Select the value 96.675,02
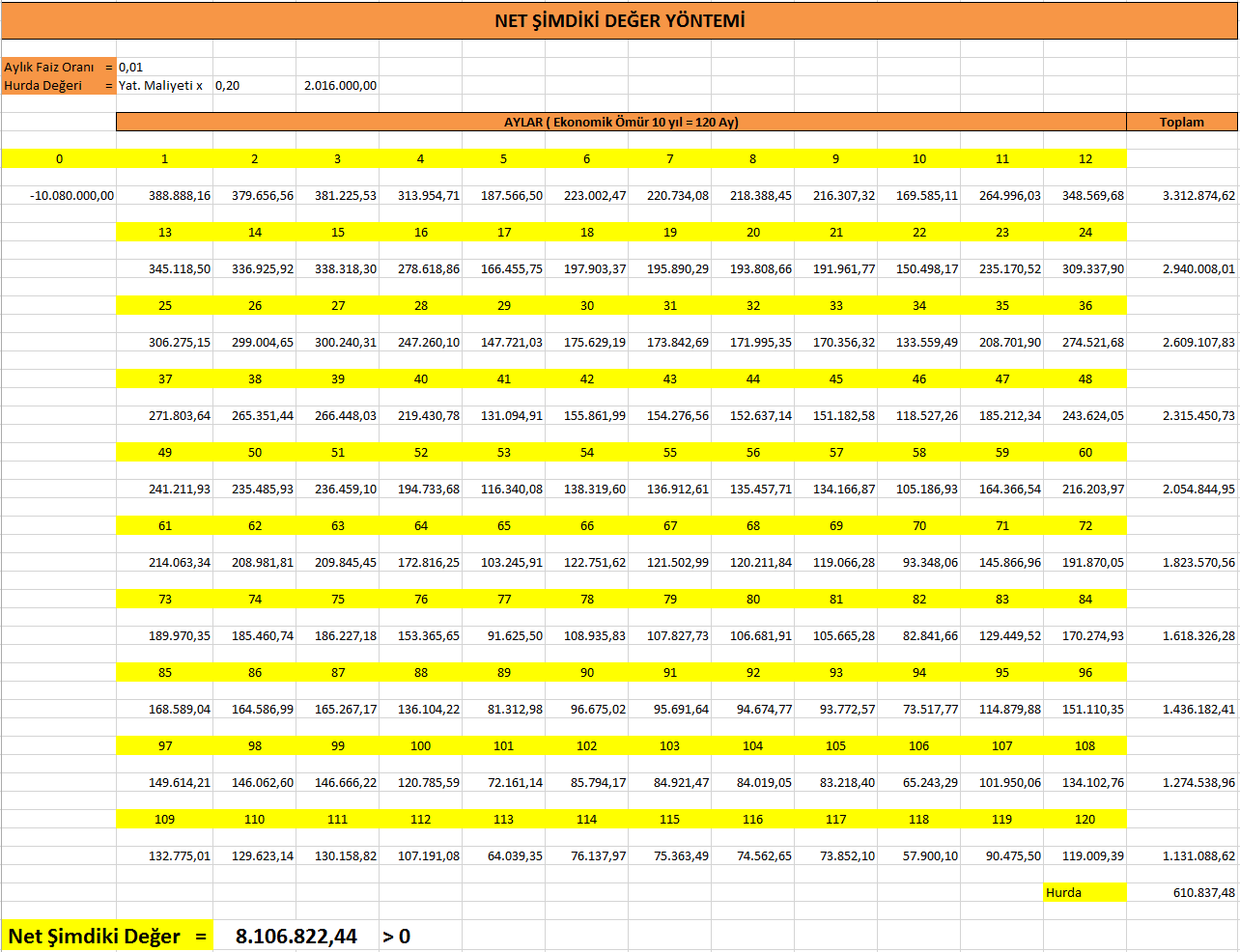The height and width of the screenshot is (952, 1240). pos(598,710)
